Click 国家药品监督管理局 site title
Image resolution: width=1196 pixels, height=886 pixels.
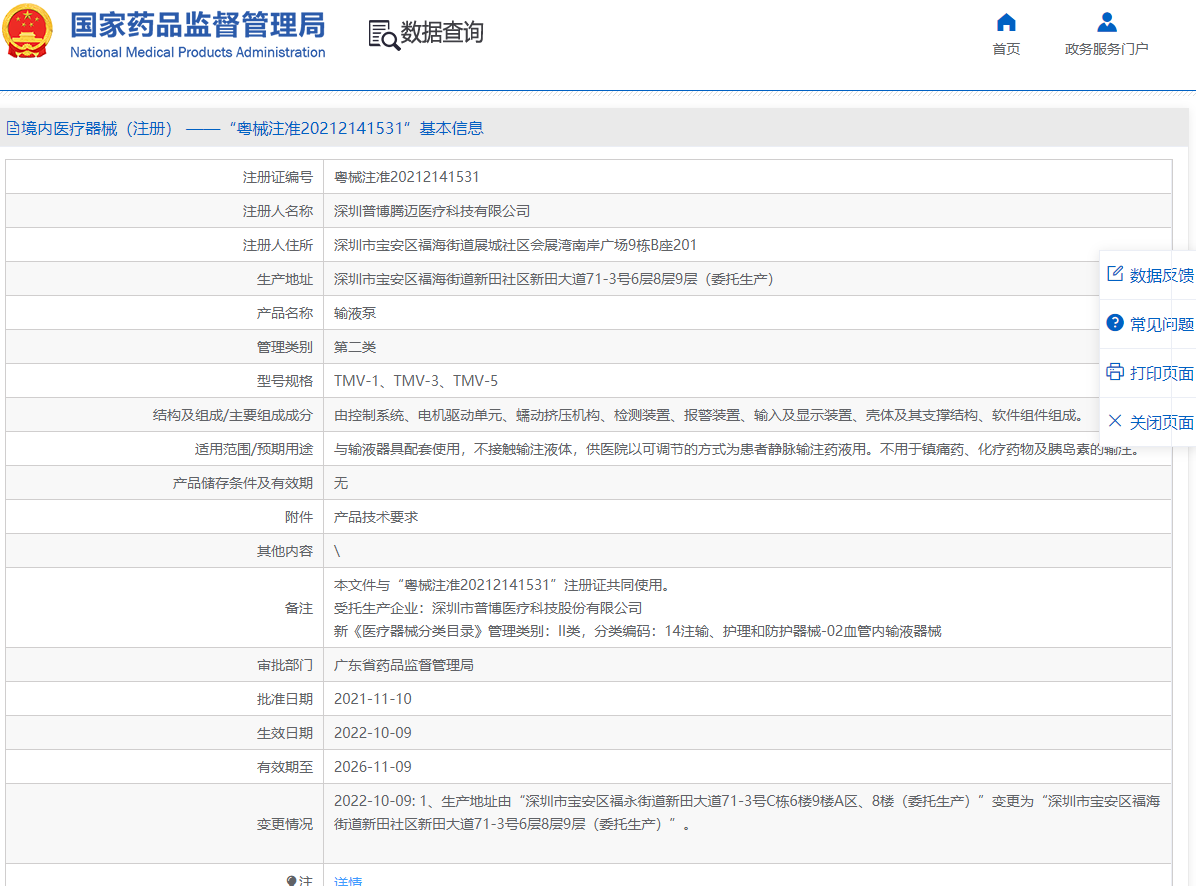pyautogui.click(x=198, y=24)
